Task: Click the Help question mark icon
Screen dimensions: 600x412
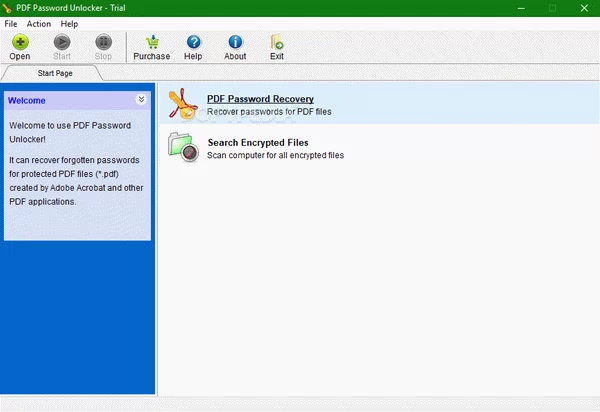Action: coord(194,42)
